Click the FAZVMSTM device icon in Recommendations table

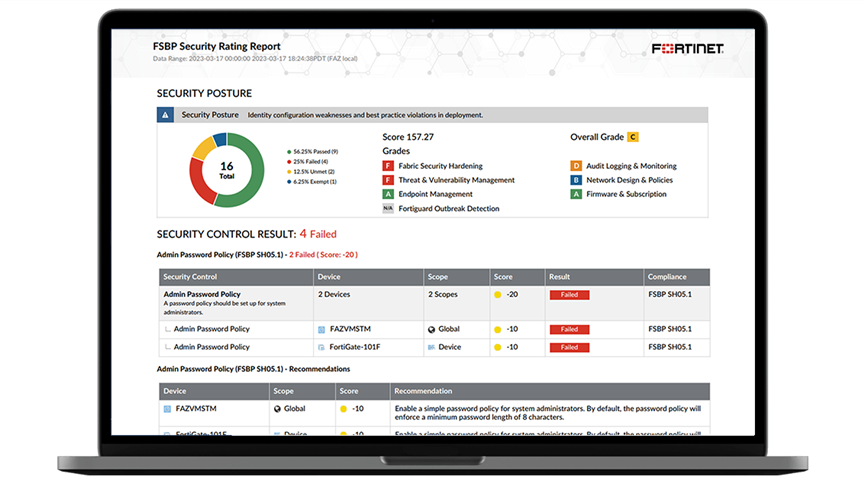[168, 409]
